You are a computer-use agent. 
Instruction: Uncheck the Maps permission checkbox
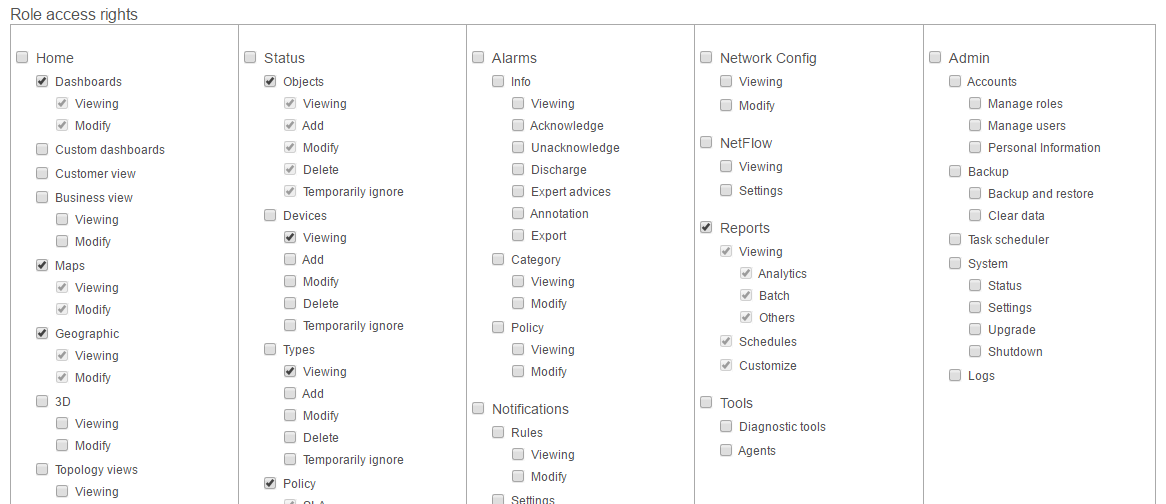click(42, 265)
